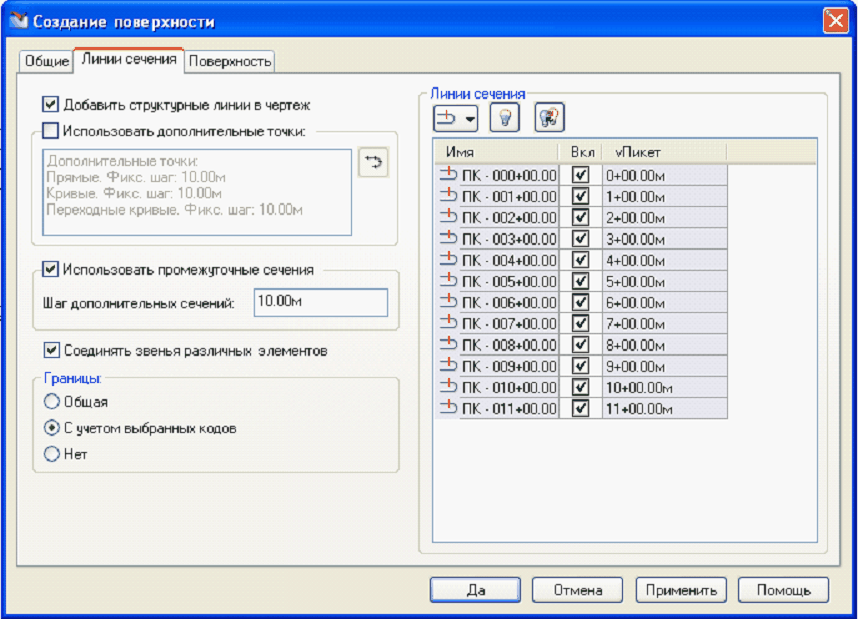Toggle 'Добавить структурные линии в чертеж' checkbox
This screenshot has height=620, width=859.
(x=51, y=104)
